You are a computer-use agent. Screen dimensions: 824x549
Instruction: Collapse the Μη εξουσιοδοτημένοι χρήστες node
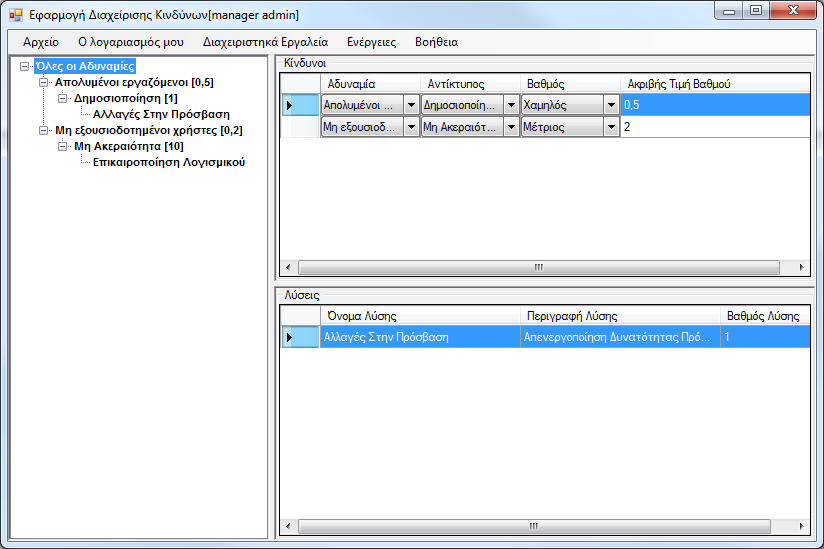point(44,130)
